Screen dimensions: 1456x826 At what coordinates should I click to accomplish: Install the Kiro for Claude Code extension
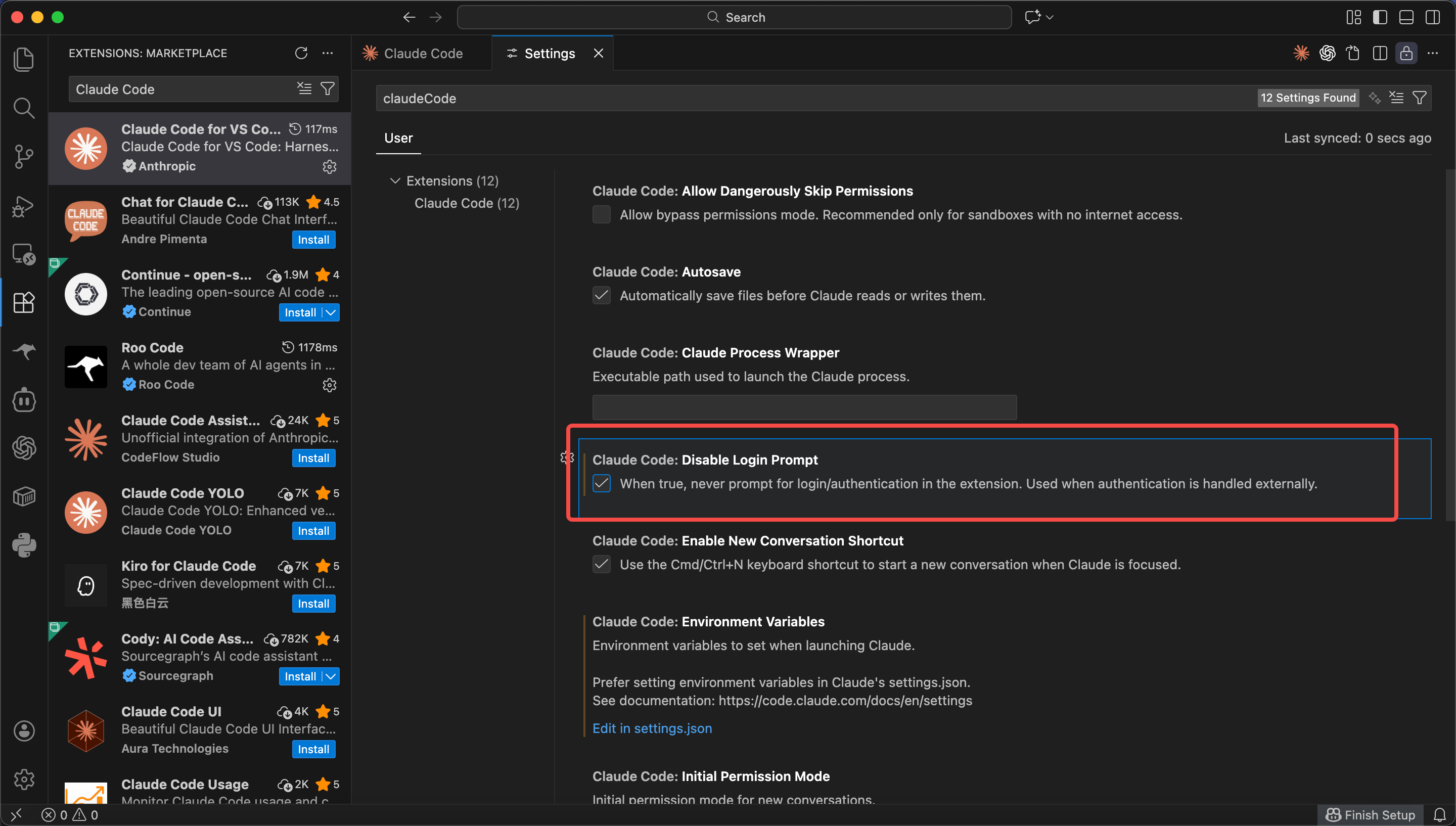click(313, 604)
